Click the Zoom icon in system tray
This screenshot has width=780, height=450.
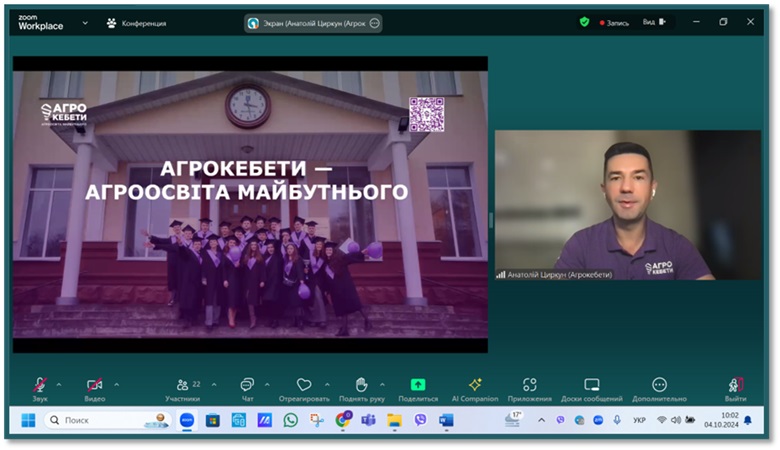pyautogui.click(x=598, y=420)
